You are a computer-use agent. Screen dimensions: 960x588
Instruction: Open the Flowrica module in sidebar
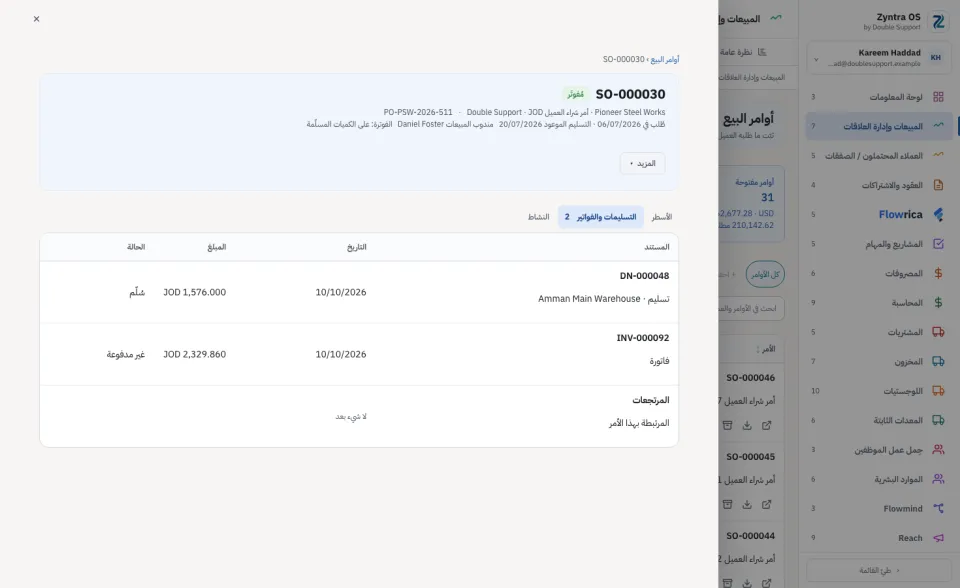(x=879, y=214)
